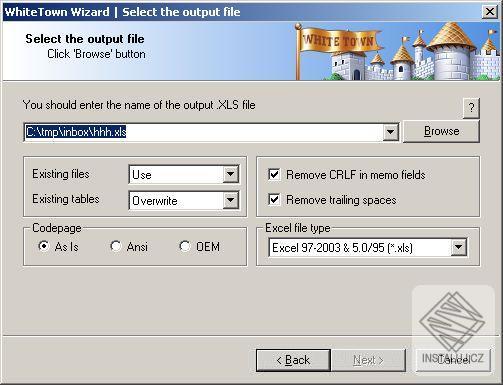The height and width of the screenshot is (385, 503).
Task: Click 'You should enter the name' instruction text
Action: click(x=139, y=105)
